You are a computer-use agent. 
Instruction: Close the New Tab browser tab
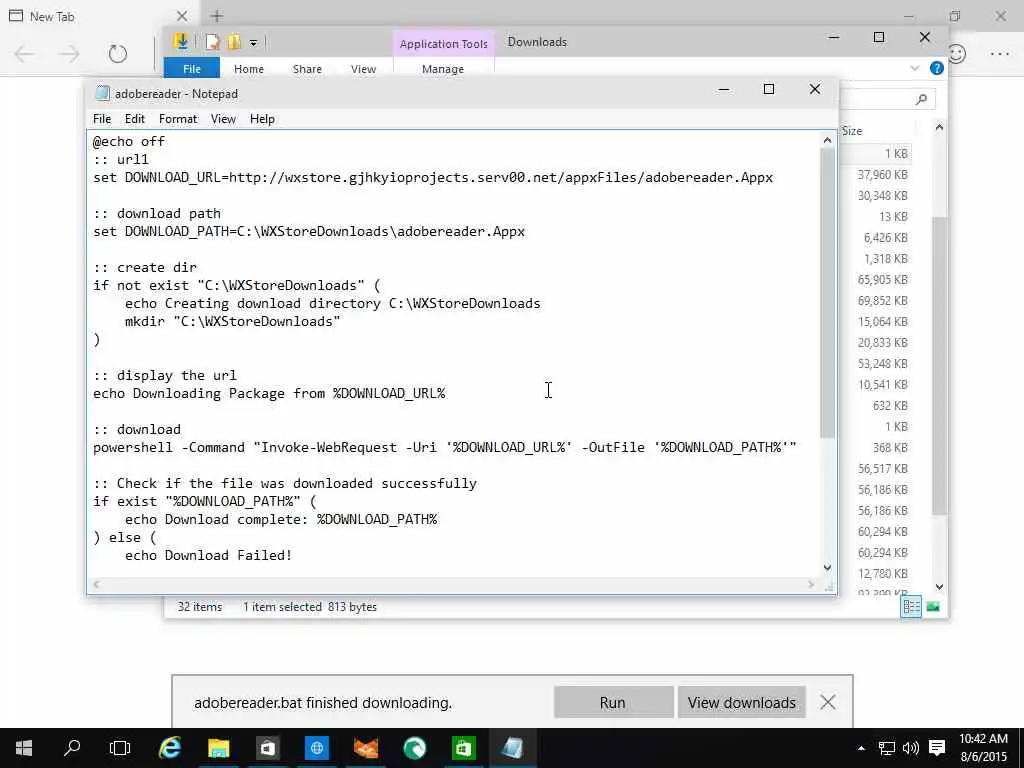click(x=182, y=16)
